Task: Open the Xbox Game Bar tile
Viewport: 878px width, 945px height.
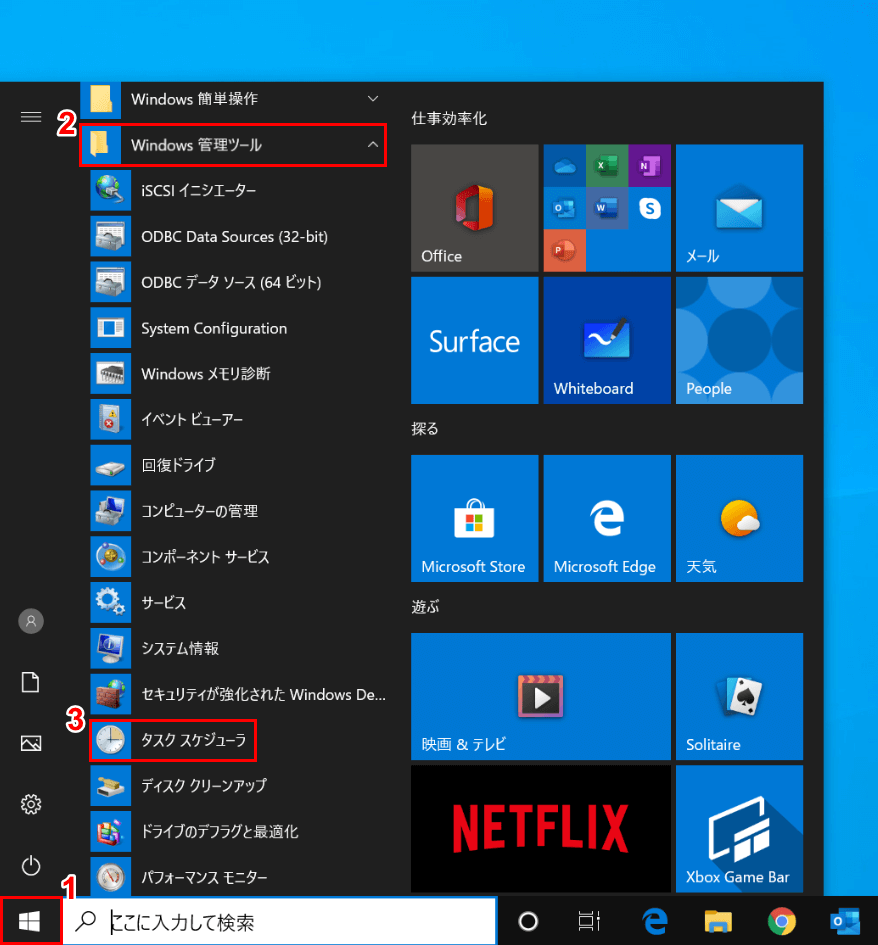Action: [x=739, y=829]
